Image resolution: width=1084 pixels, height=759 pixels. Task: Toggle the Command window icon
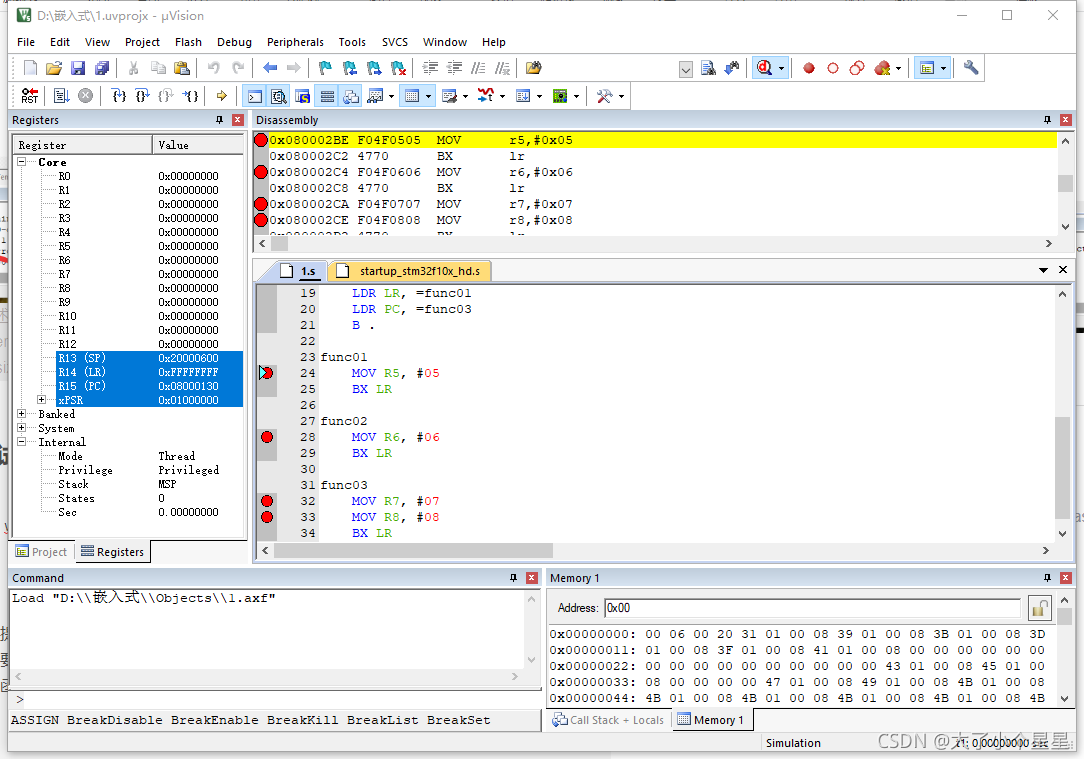click(x=255, y=96)
